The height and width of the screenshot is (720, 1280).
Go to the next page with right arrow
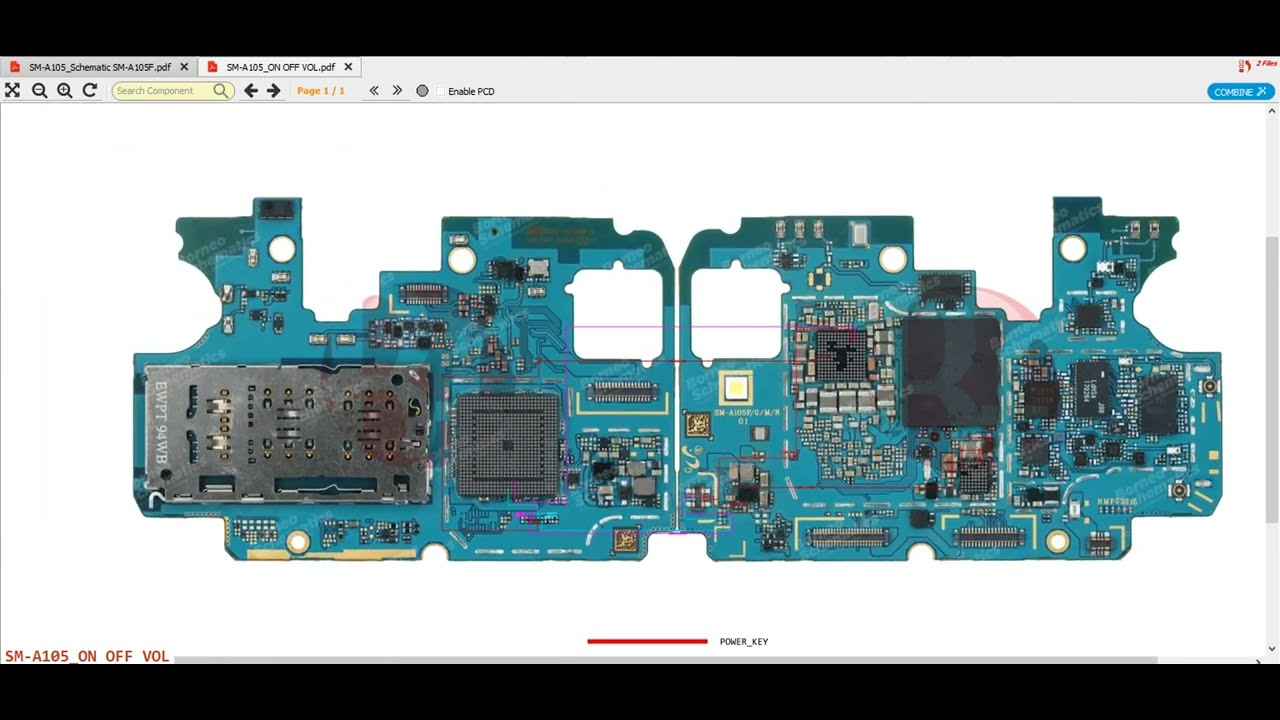point(273,91)
